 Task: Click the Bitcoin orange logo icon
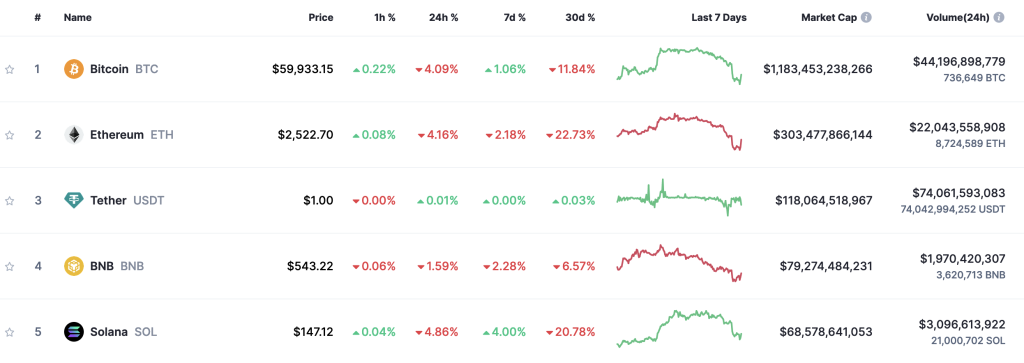pyautogui.click(x=74, y=69)
